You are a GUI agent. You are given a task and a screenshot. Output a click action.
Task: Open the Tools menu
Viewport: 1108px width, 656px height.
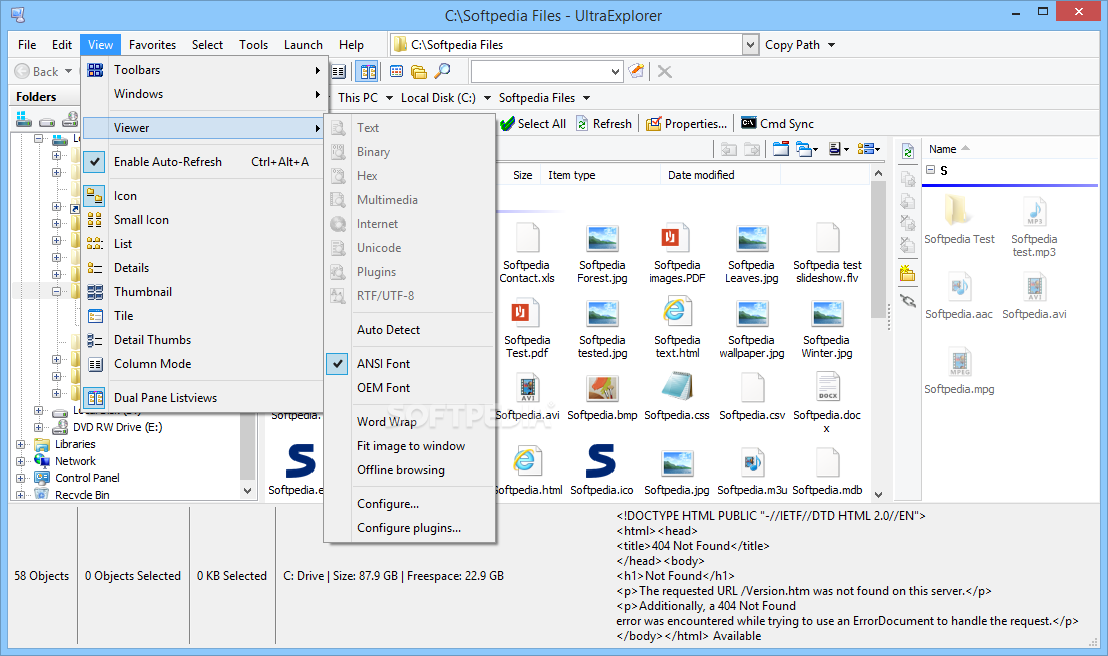[253, 45]
